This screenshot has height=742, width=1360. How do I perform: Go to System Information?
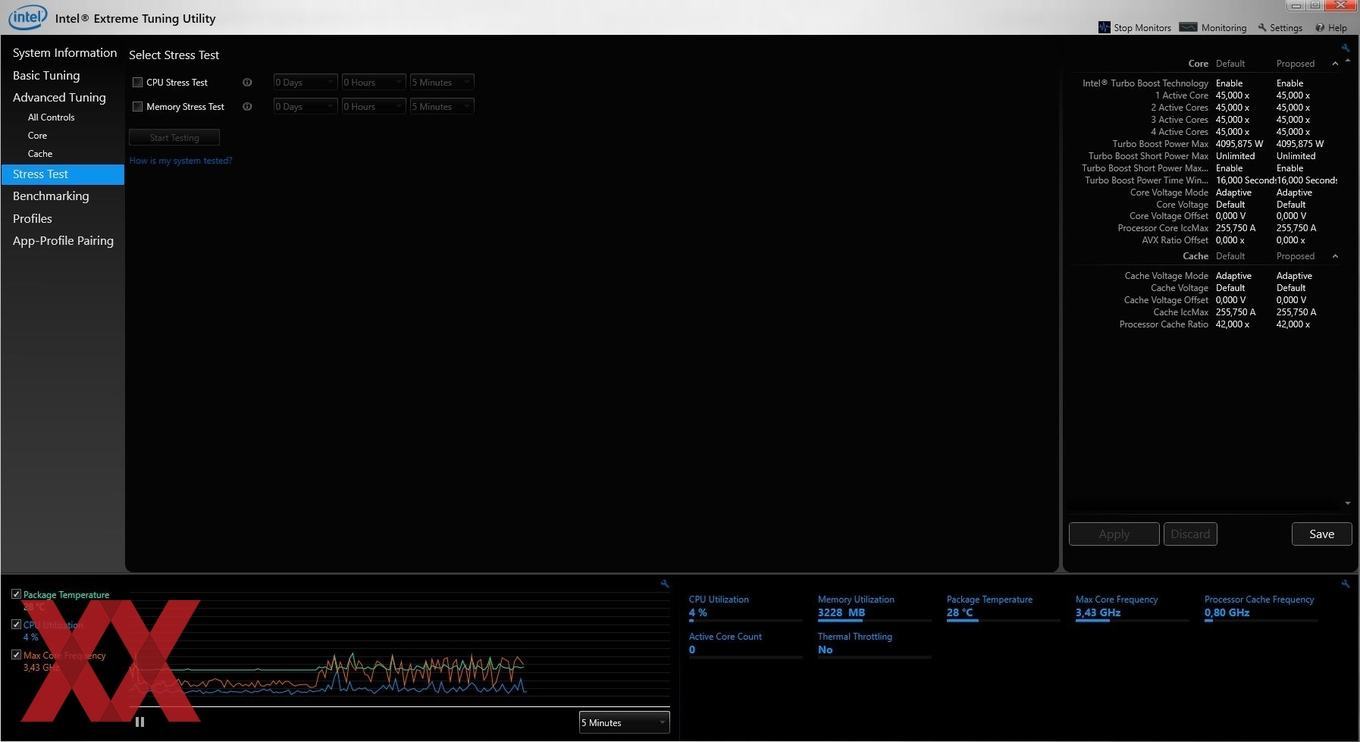[65, 53]
